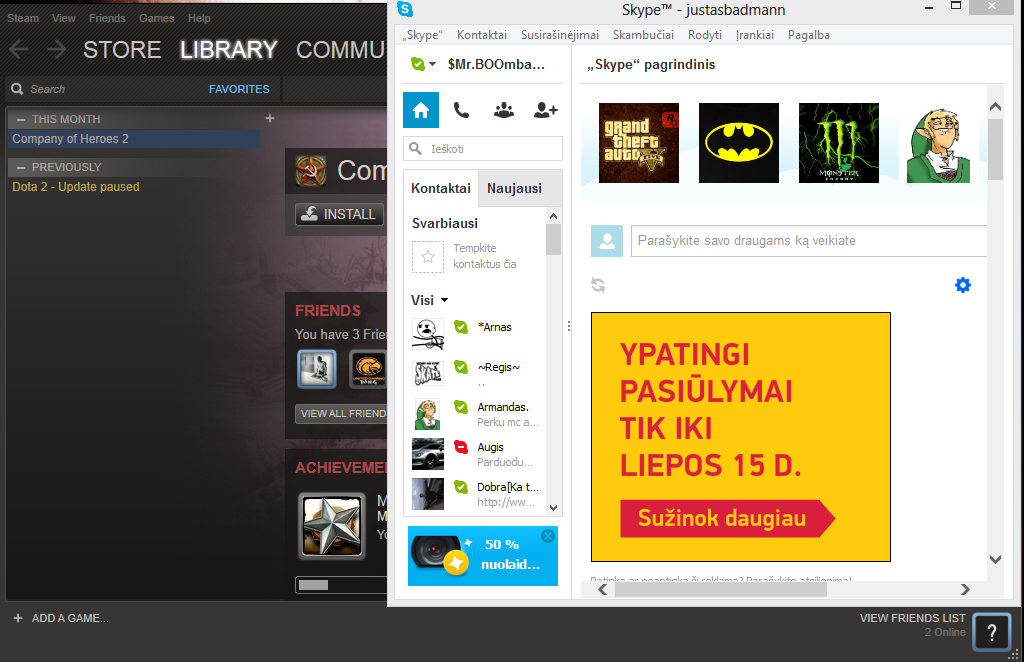
Task: Switch to the Naujausi tab
Action: pos(520,189)
